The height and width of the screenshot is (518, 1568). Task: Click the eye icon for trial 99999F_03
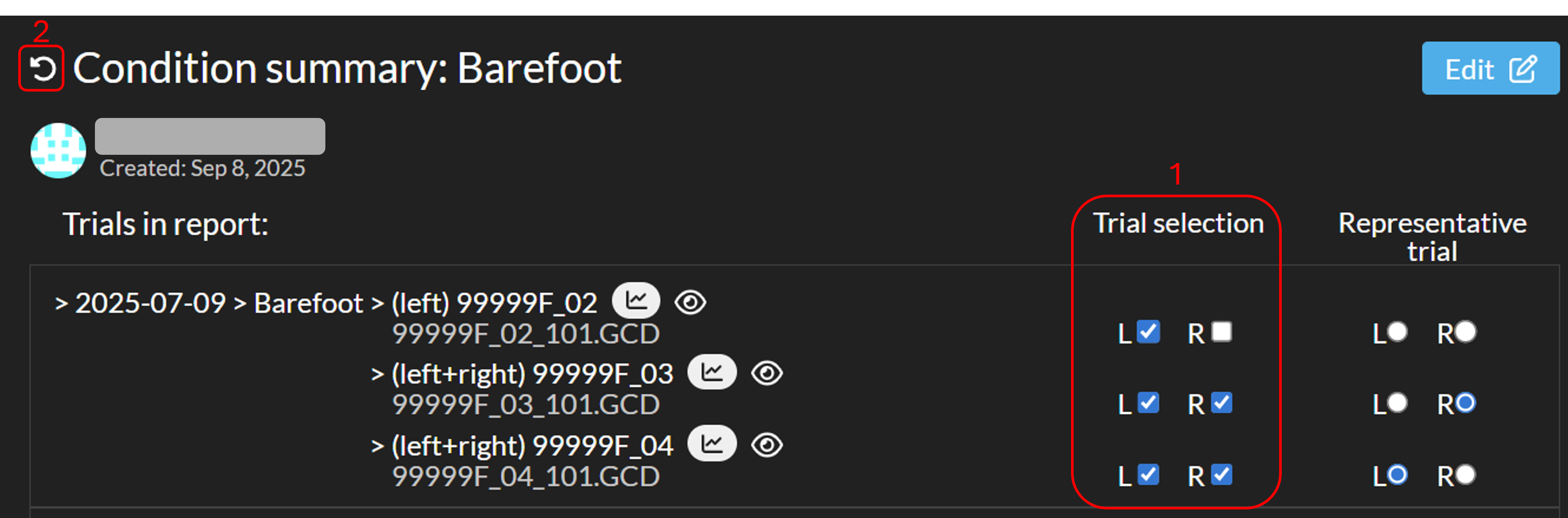pyautogui.click(x=767, y=373)
